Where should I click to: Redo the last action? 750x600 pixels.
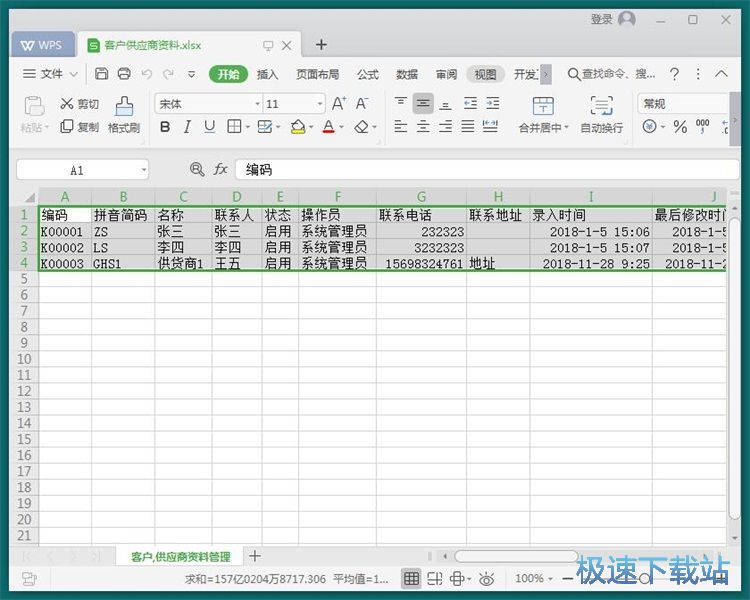(168, 74)
